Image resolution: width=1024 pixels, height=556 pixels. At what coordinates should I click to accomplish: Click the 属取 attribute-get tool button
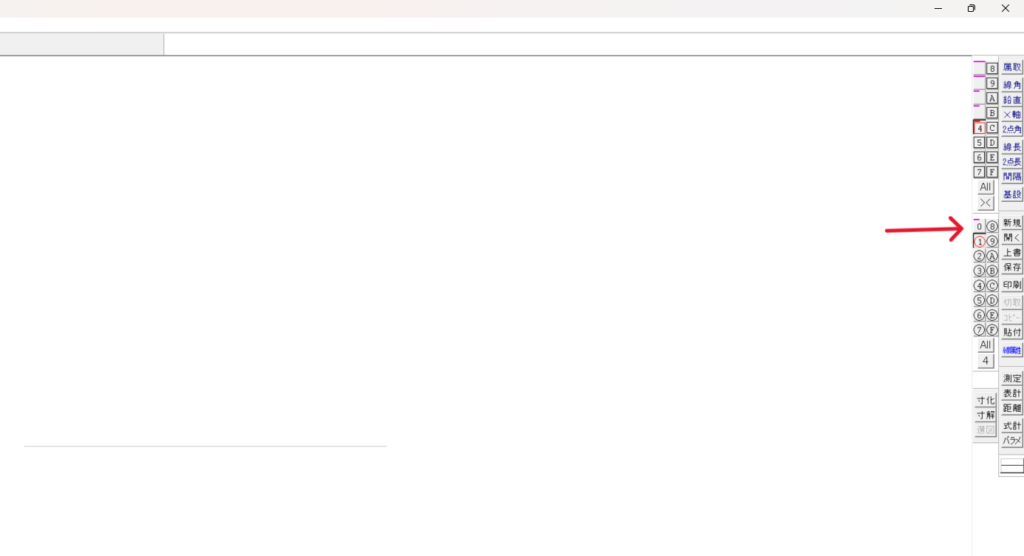point(1012,67)
